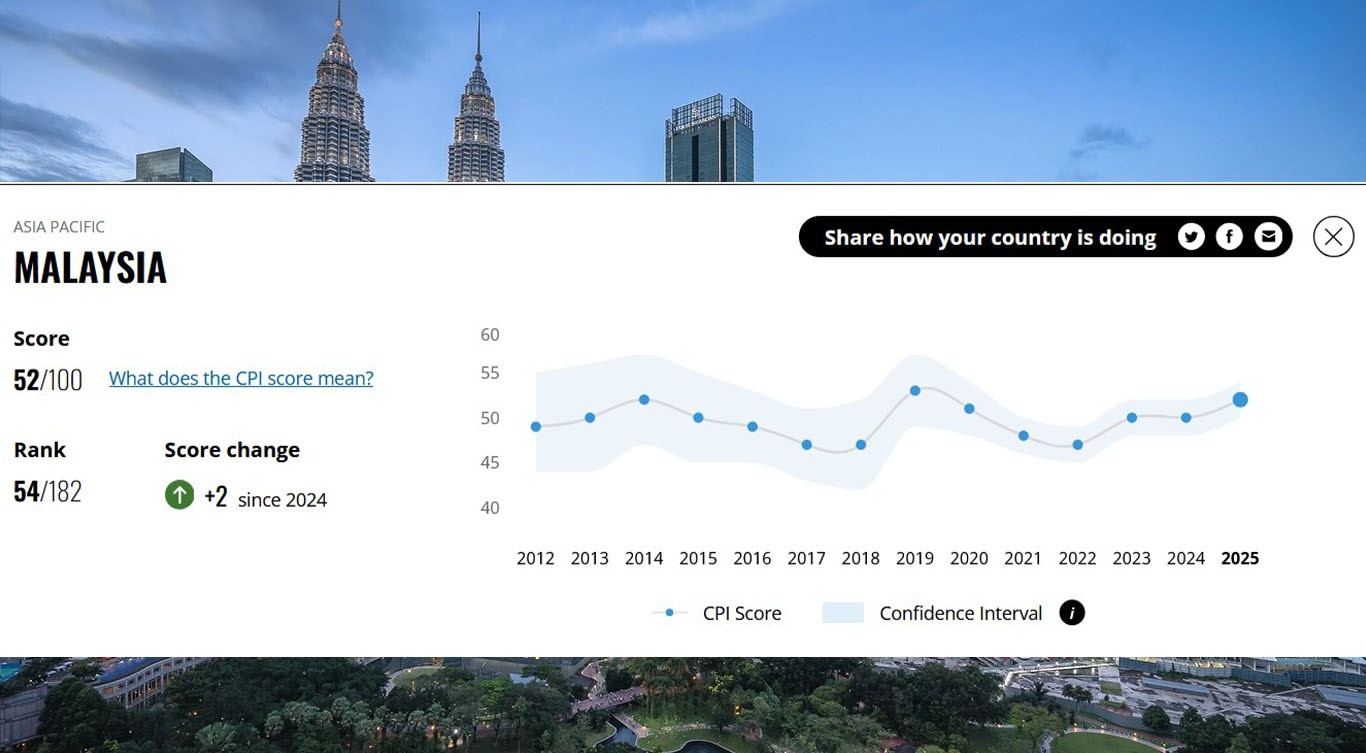Select the 2019 data point on chart
The image size is (1366, 753).
pos(915,391)
